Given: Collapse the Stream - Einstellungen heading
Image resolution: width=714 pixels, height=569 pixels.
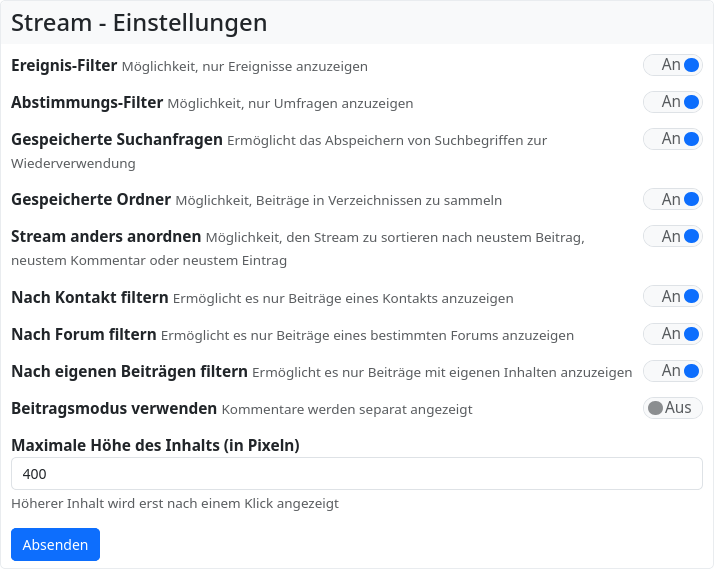Looking at the screenshot, I should [139, 22].
